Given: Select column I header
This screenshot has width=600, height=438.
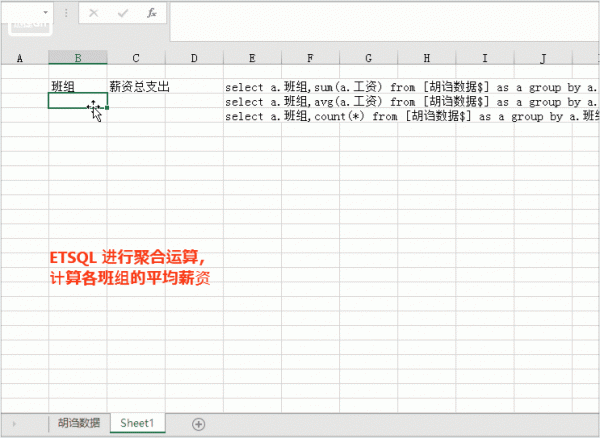Looking at the screenshot, I should coord(485,58).
